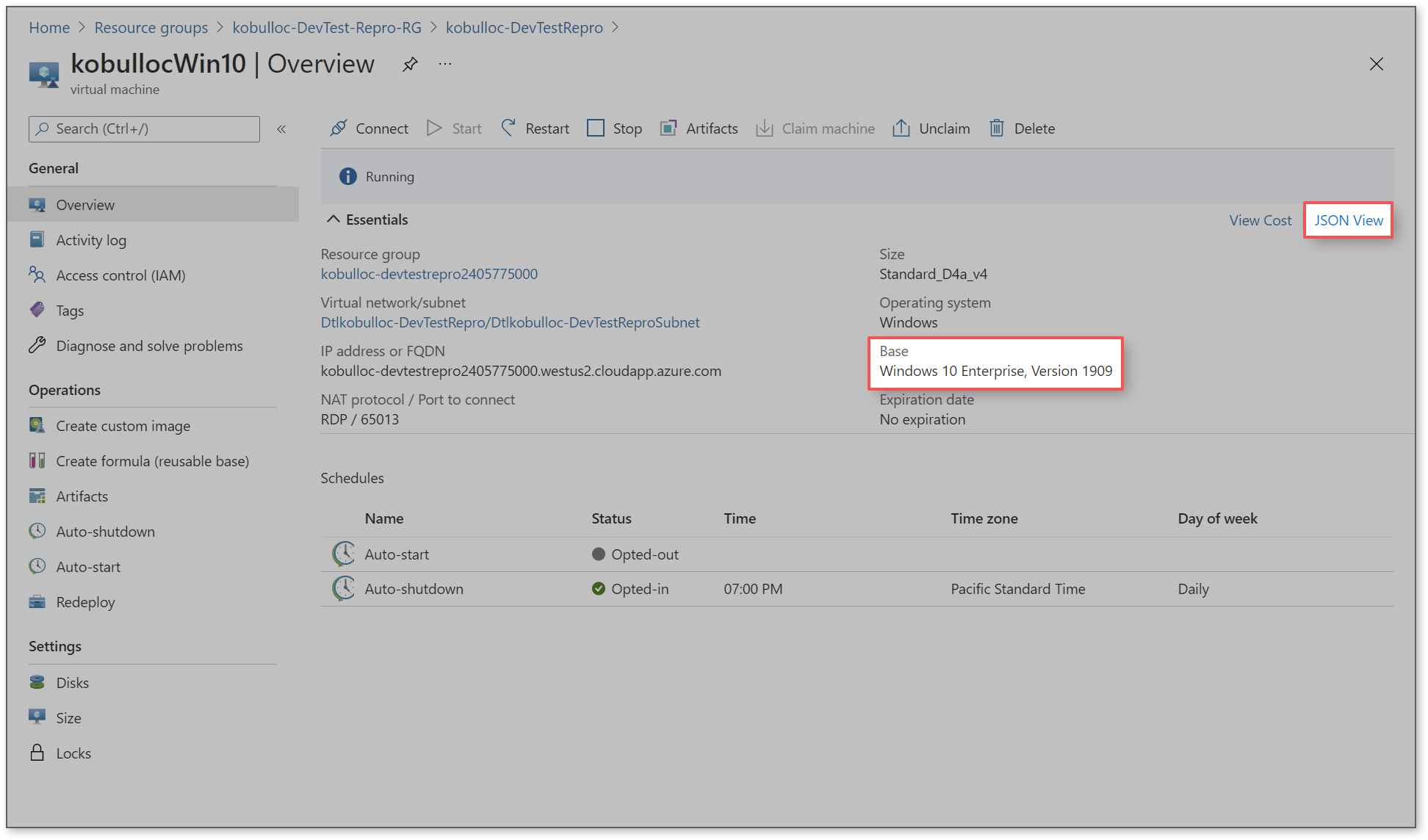Click the Connect plug icon
1428x840 pixels.
click(x=339, y=128)
